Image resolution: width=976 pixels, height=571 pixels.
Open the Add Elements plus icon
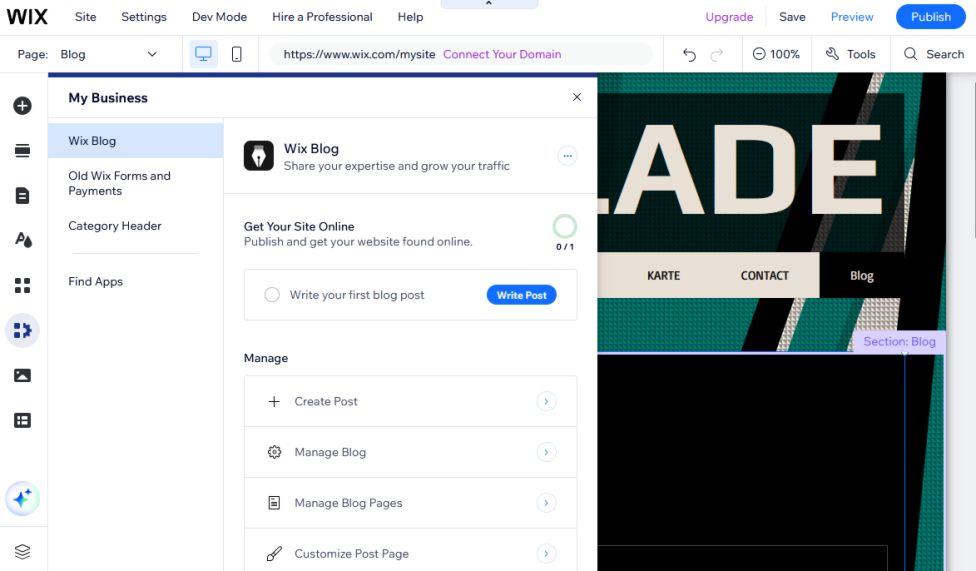click(22, 105)
